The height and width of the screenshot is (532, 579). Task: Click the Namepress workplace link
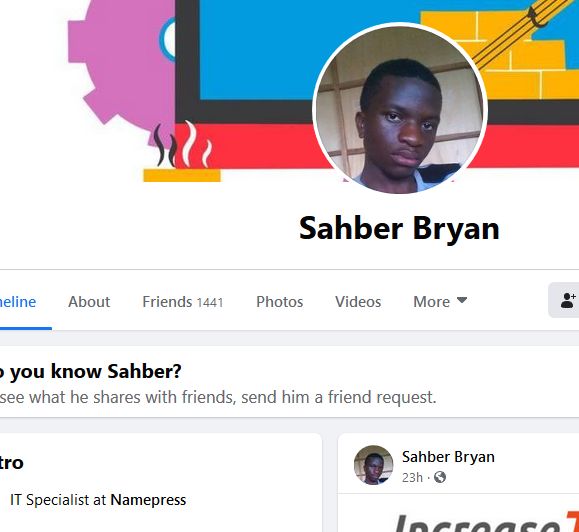pyautogui.click(x=148, y=500)
